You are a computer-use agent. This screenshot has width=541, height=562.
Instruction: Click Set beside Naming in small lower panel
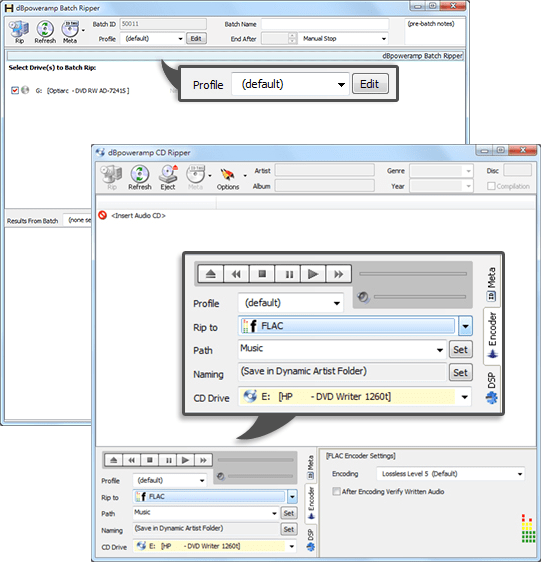[x=289, y=529]
